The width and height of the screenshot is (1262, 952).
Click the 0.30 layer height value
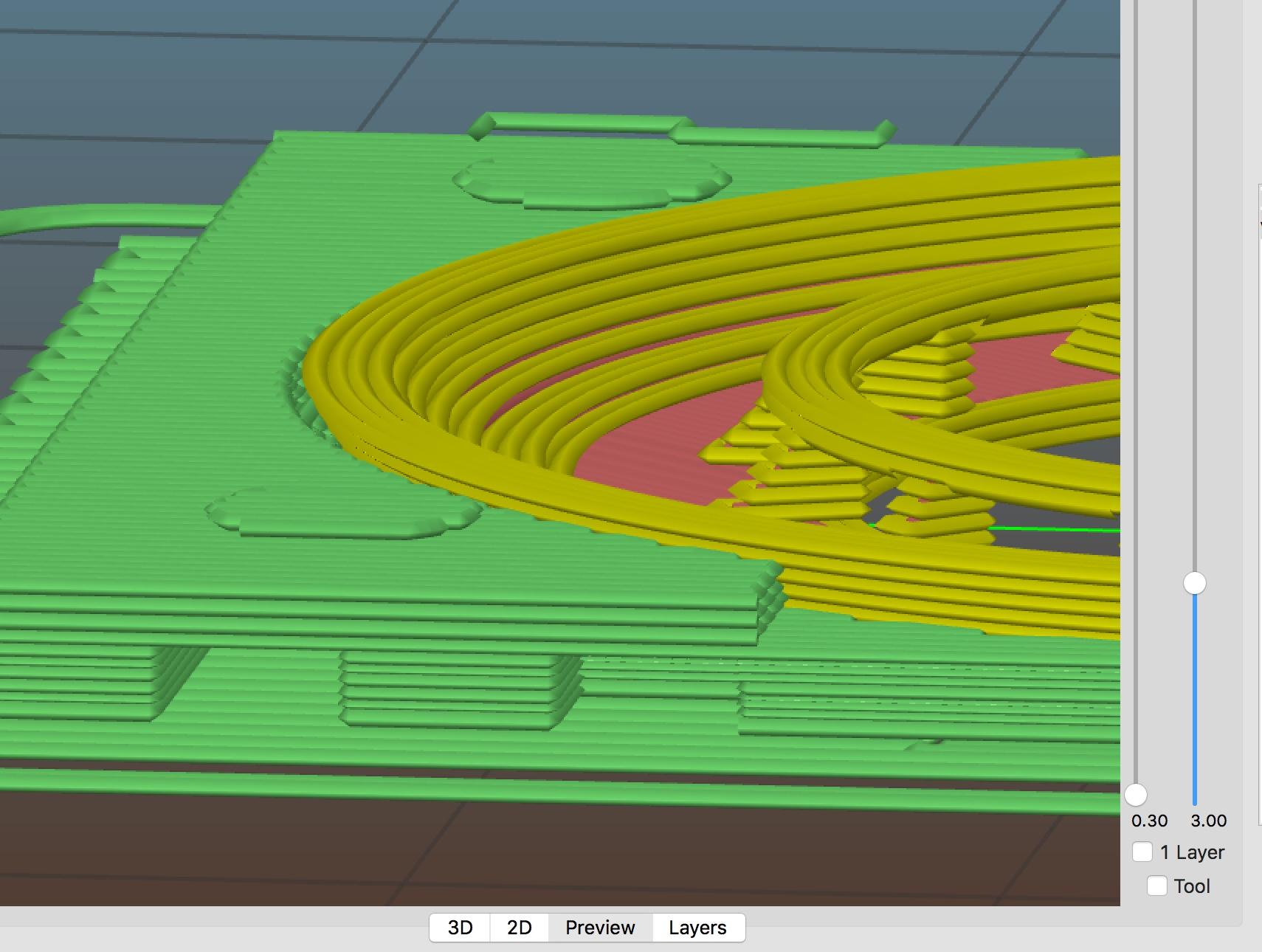(1149, 821)
